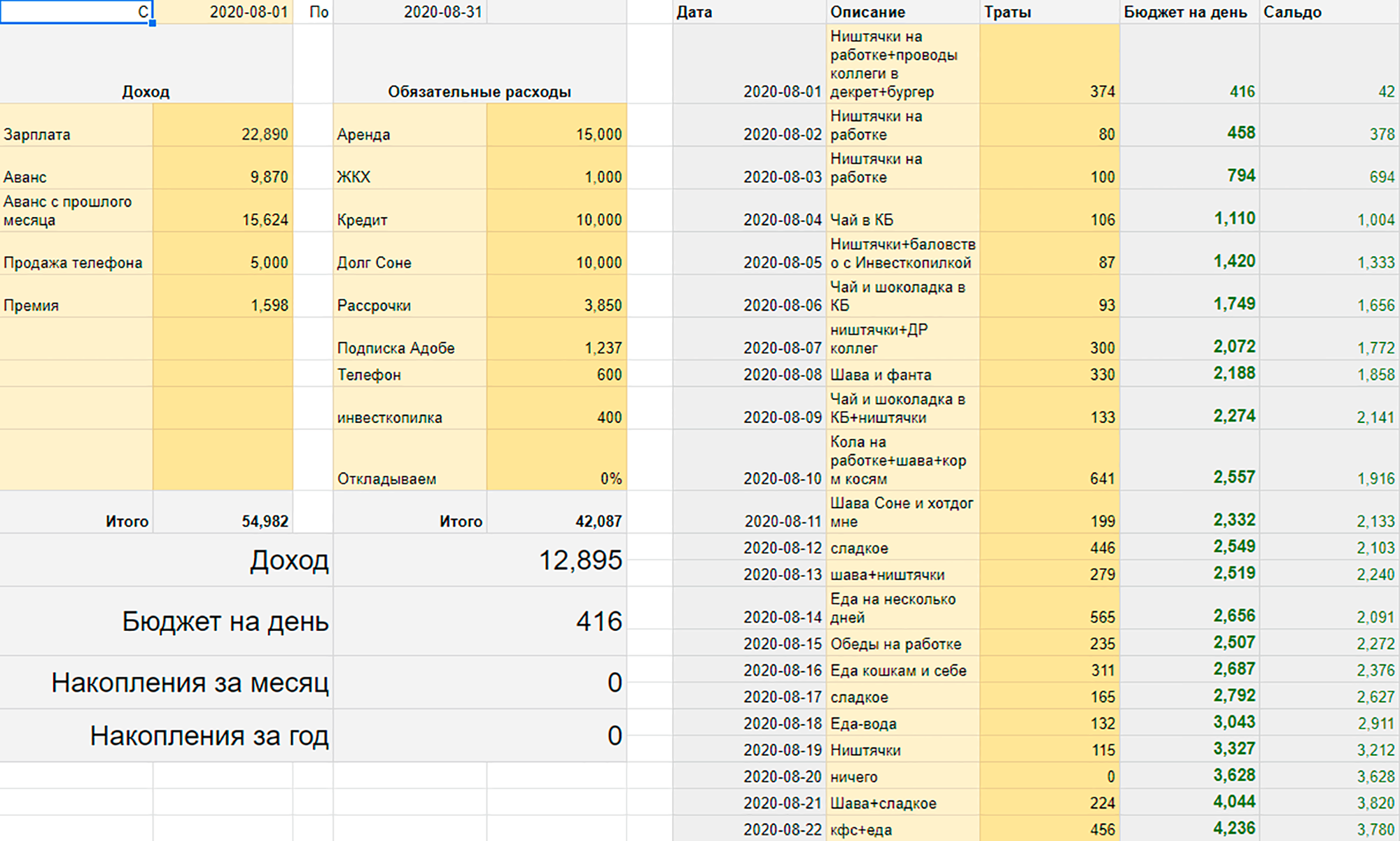The width and height of the screenshot is (1400, 841).
Task: Select the date cell 2020-08-20
Action: click(749, 776)
